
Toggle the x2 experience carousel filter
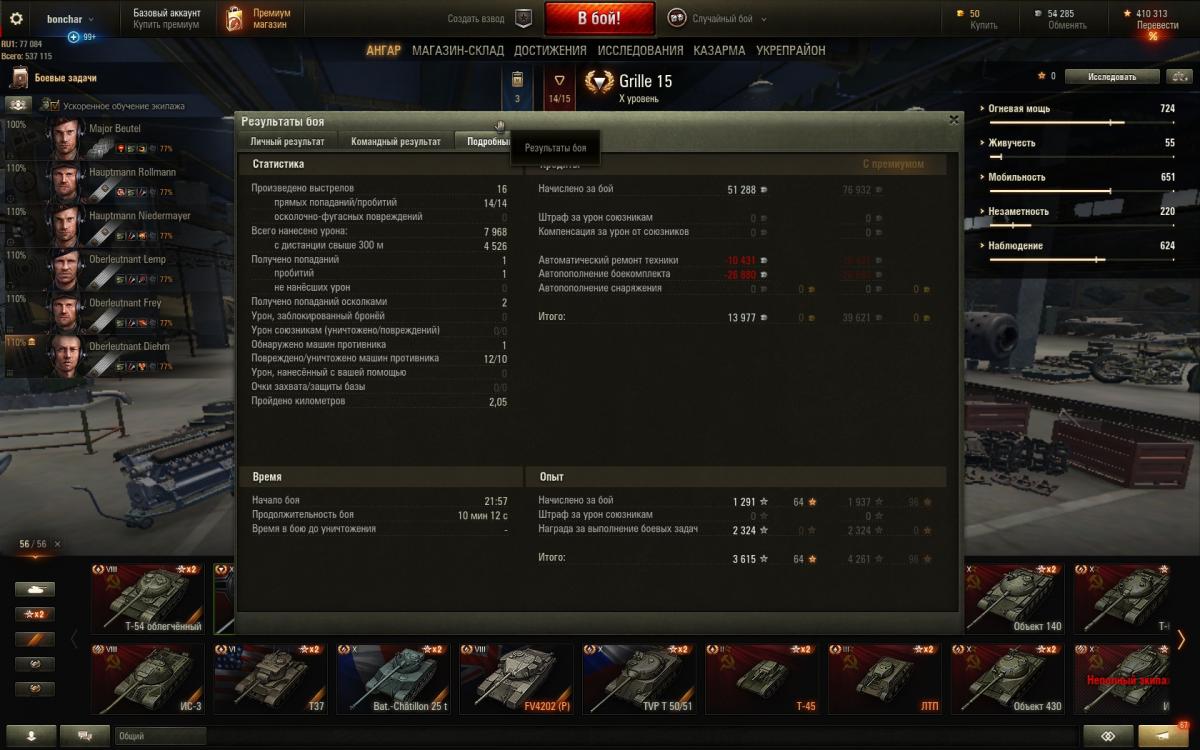pyautogui.click(x=35, y=614)
